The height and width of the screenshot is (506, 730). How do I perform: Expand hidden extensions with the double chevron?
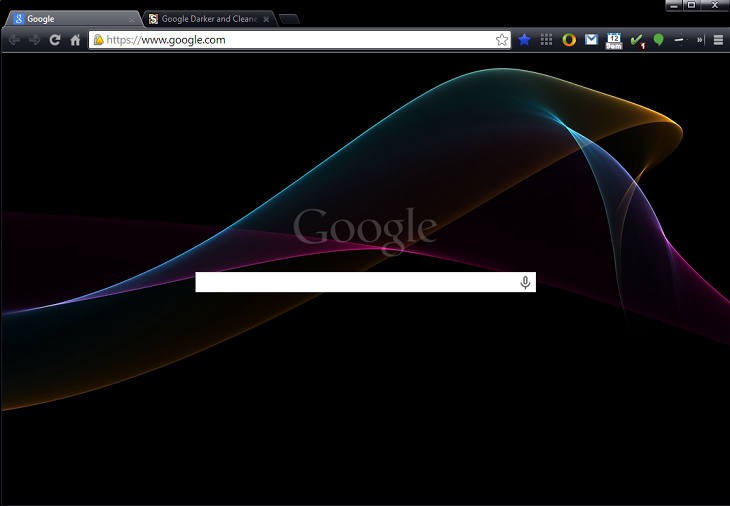pos(699,40)
